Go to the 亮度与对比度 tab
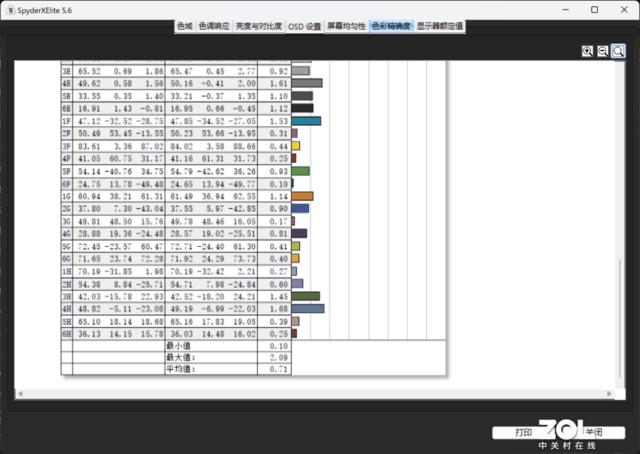This screenshot has height=454, width=640. [x=259, y=26]
